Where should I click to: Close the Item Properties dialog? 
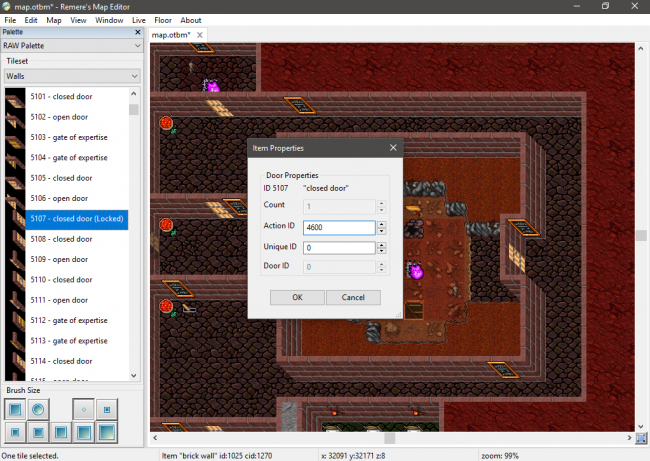393,148
